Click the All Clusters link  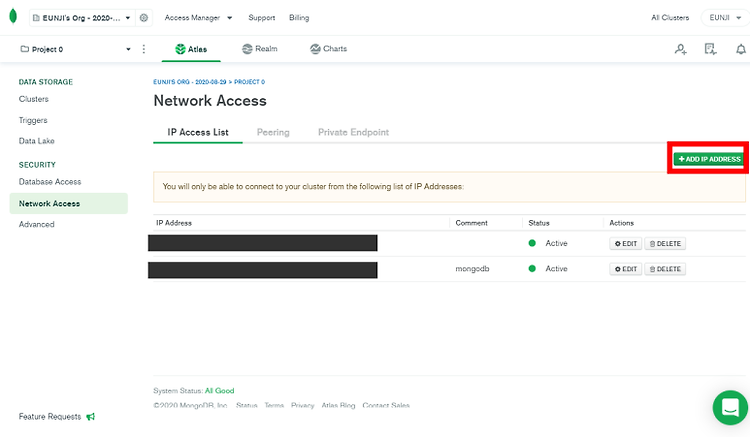point(670,18)
